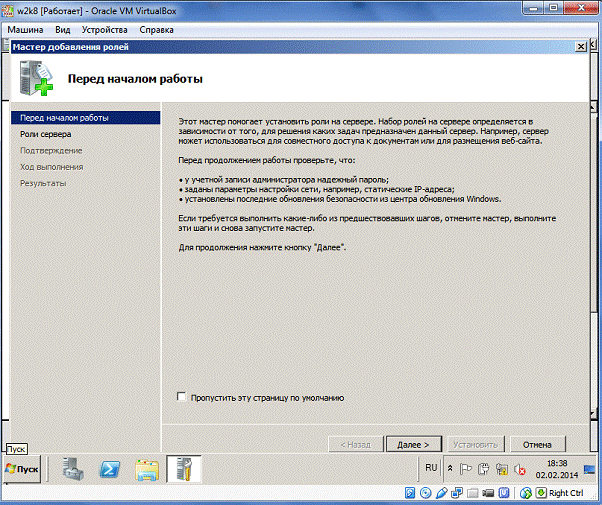The image size is (602, 505).
Task: Open the Вид menu
Action: [x=63, y=30]
